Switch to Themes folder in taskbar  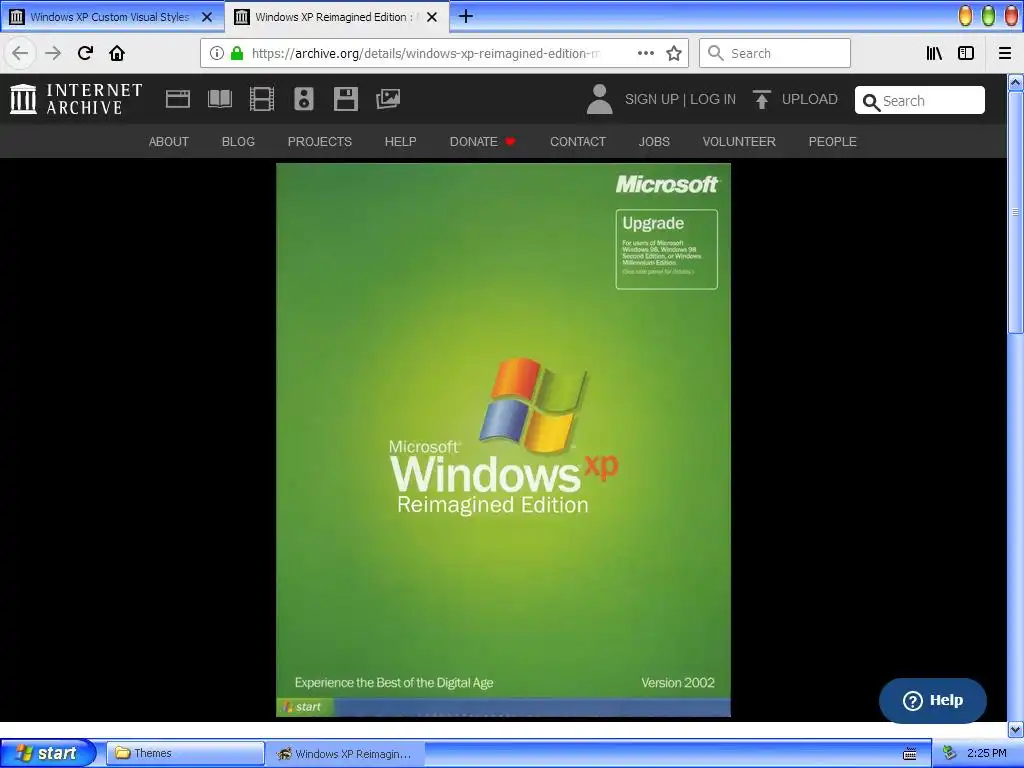click(185, 753)
